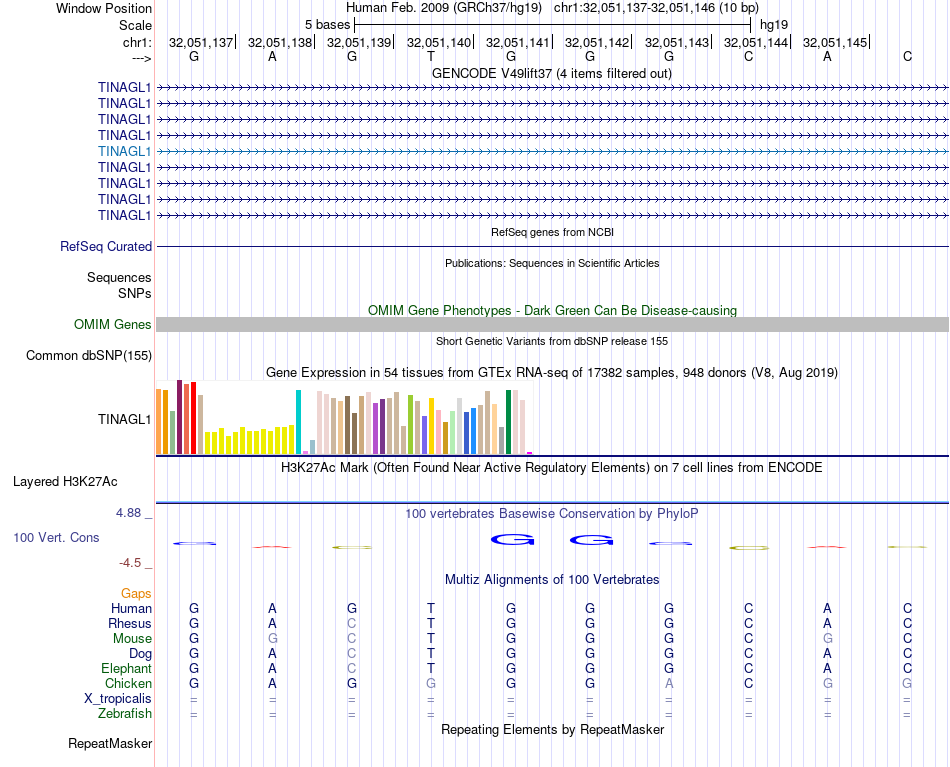Click the OMIM Genes gray bar
The width and height of the screenshot is (950, 767).
[552, 325]
